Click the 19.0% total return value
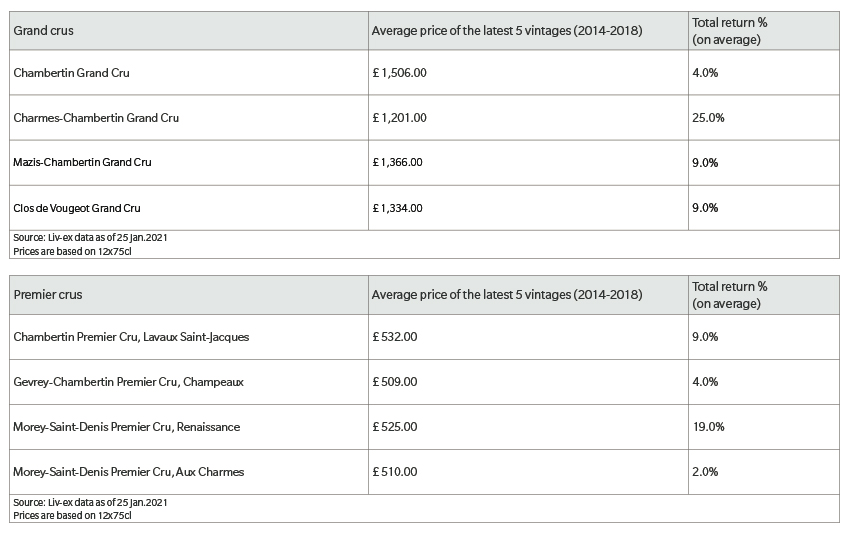 coord(708,427)
